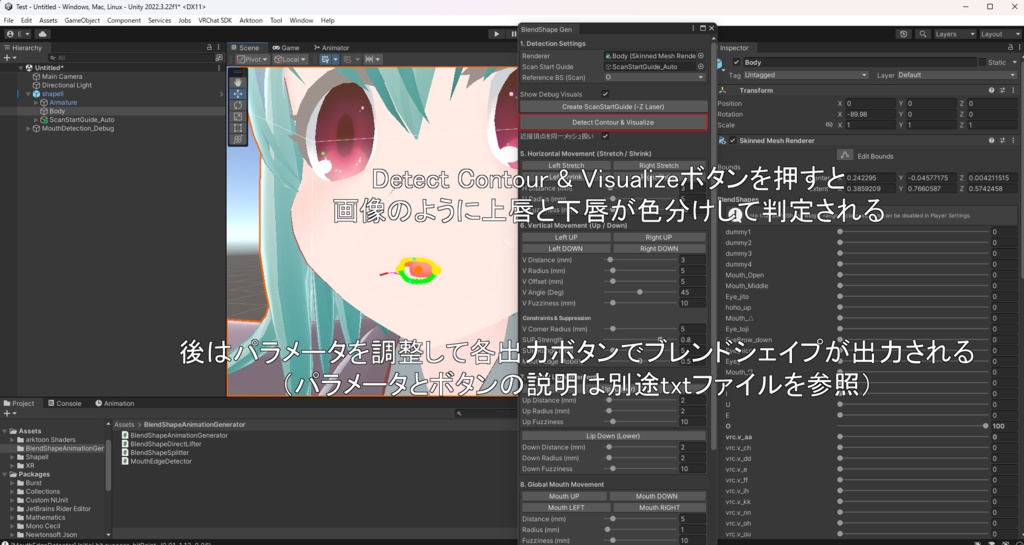Click the Left UP button
1024x545 pixels.
tap(566, 238)
